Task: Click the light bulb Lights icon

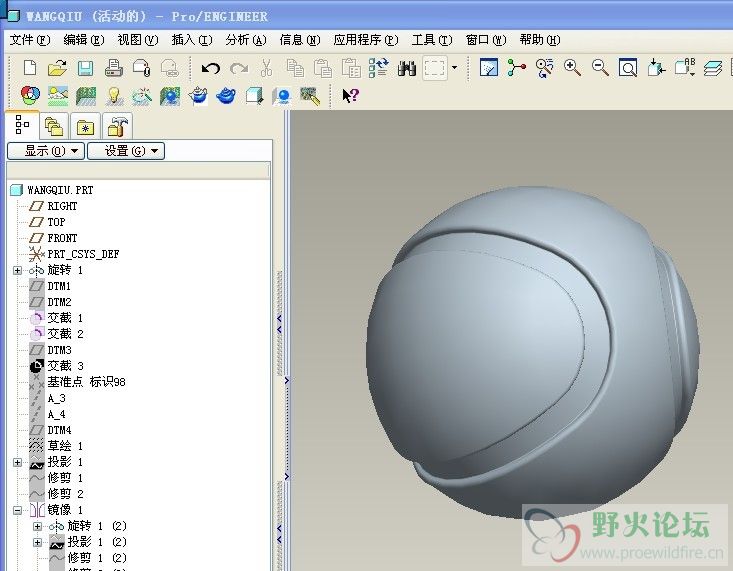Action: 114,96
